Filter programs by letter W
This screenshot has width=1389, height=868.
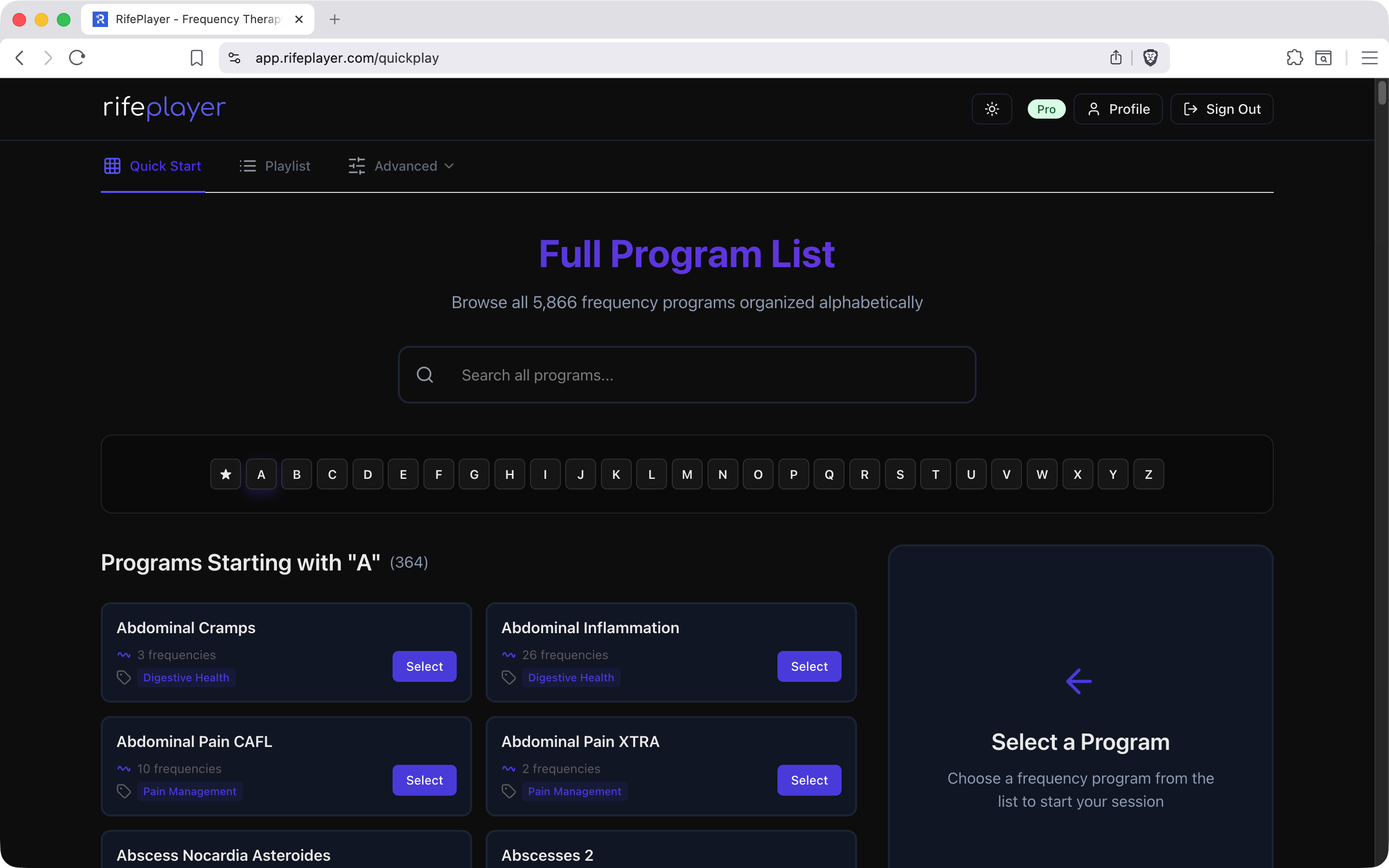point(1042,474)
